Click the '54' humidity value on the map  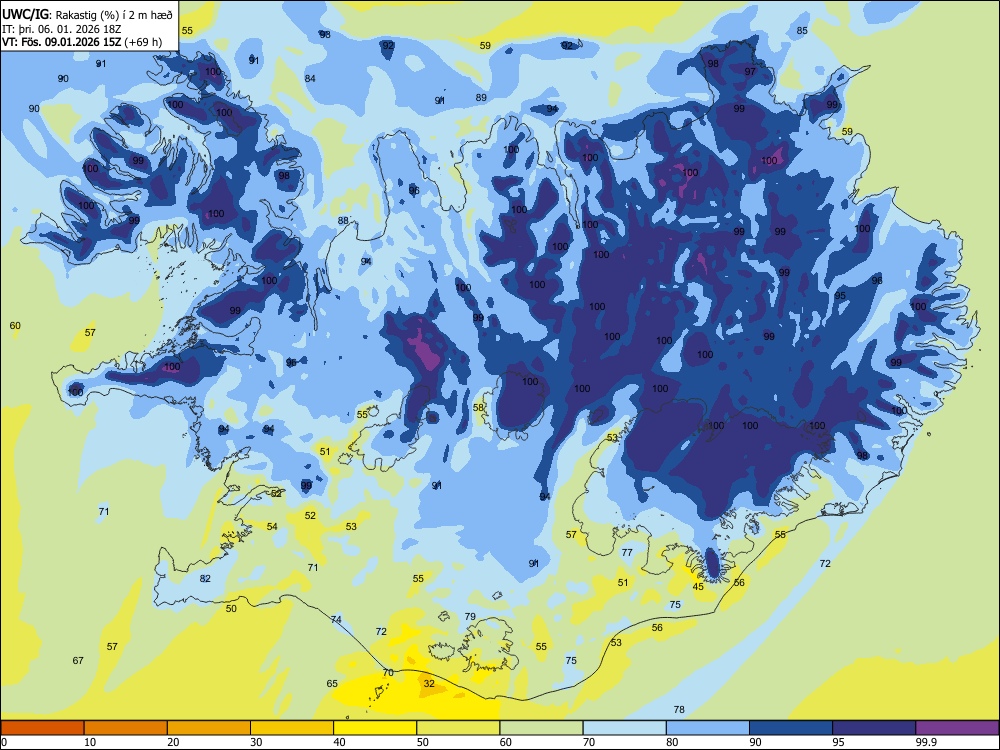coord(272,527)
